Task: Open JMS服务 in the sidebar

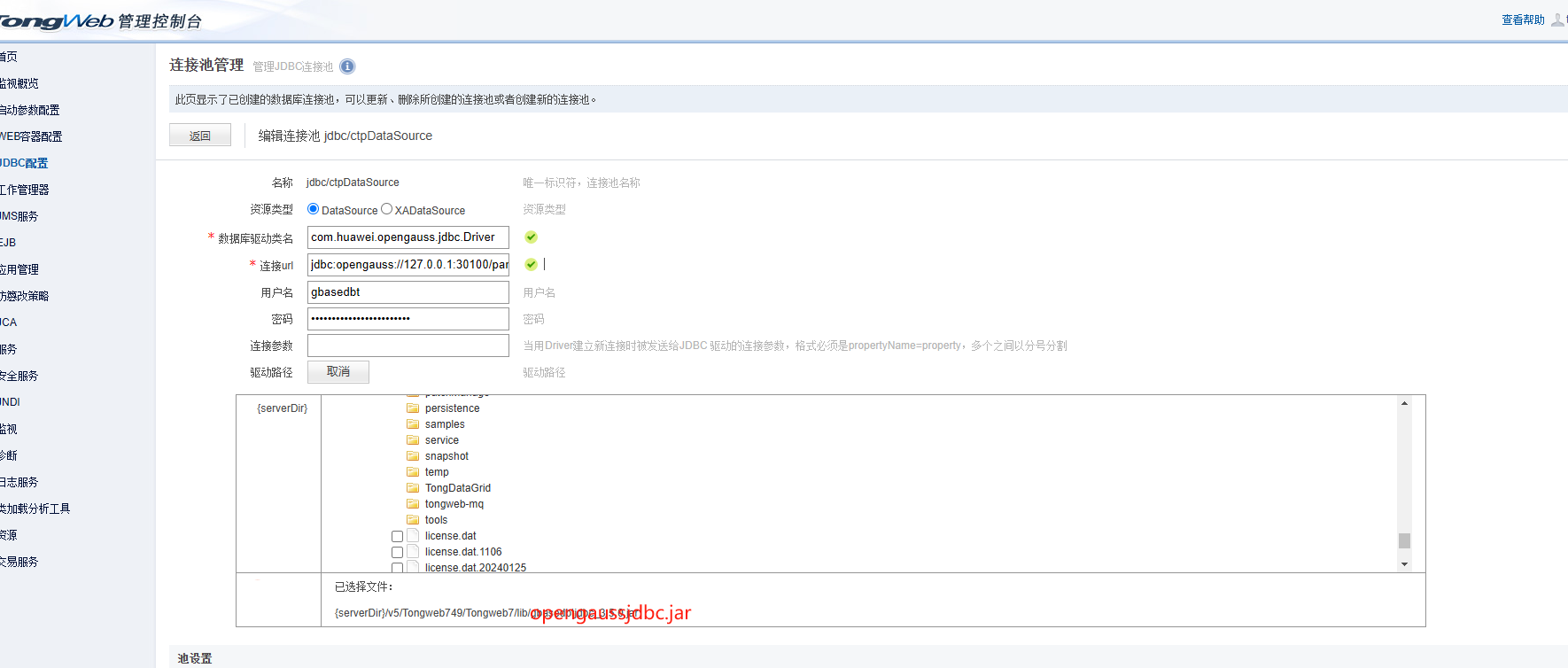Action: 19,216
